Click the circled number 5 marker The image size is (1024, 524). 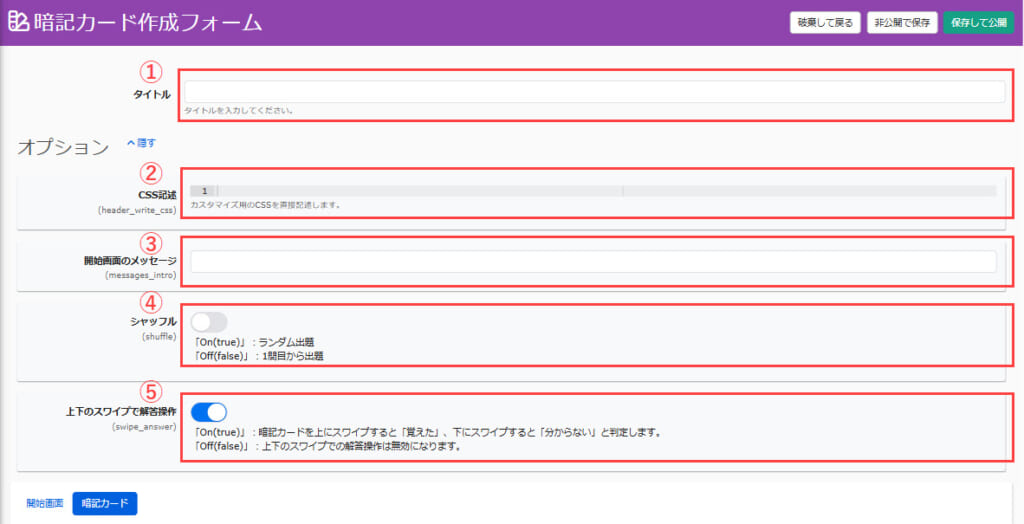149,392
